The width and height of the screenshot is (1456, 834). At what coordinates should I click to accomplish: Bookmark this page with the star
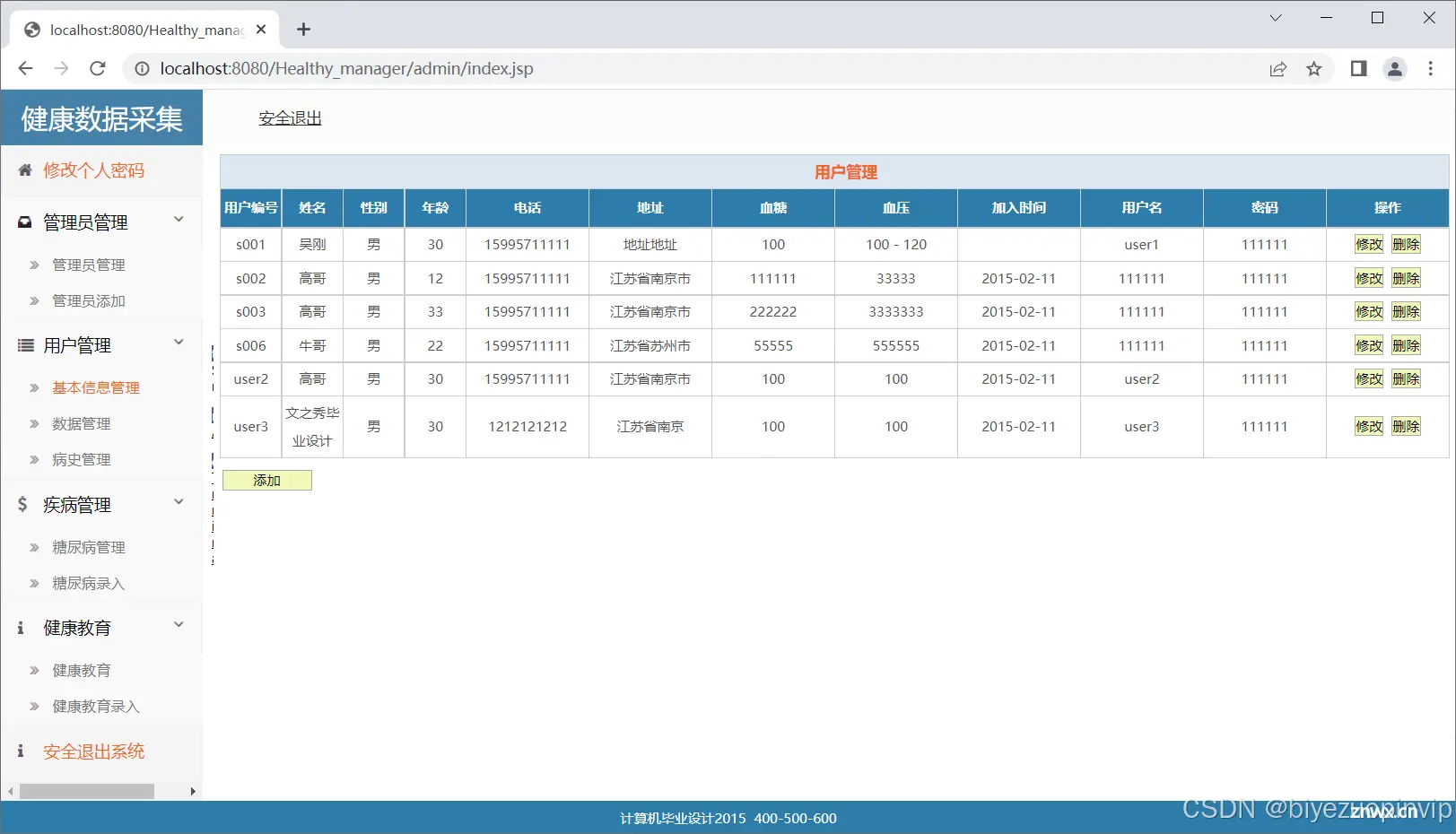[1314, 69]
